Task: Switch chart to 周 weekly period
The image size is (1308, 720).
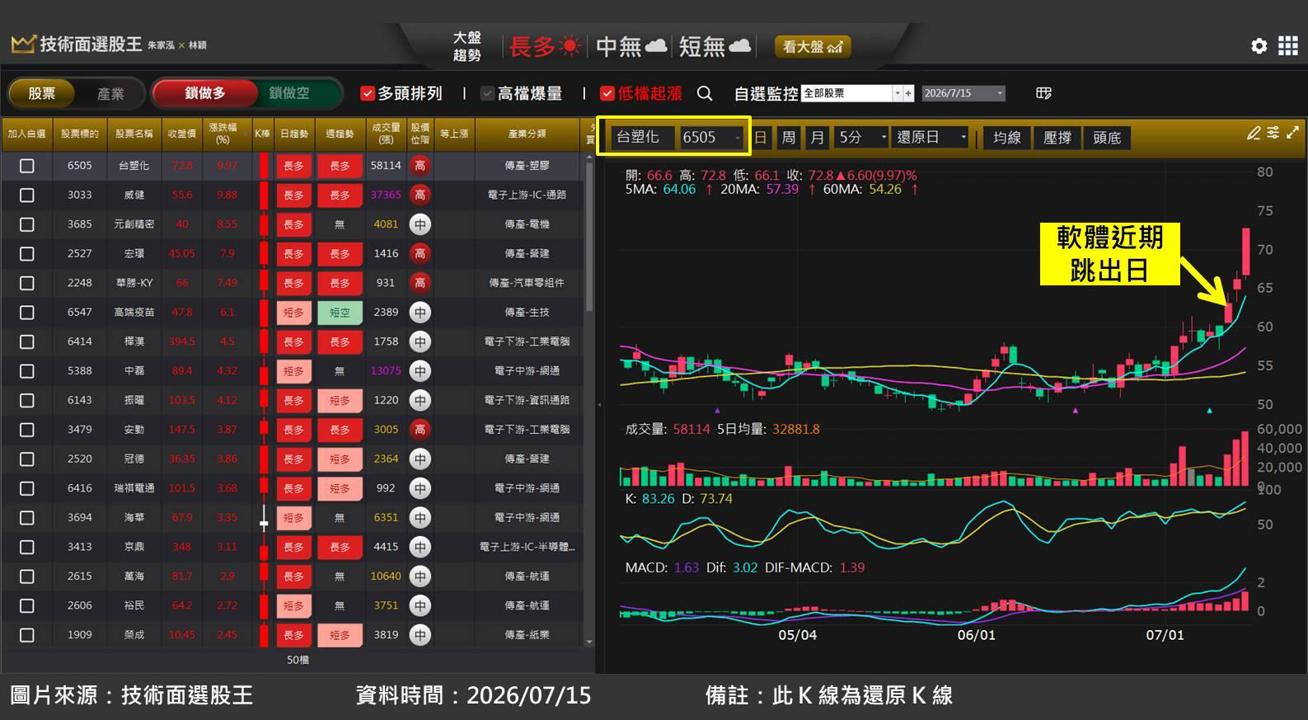Action: (x=789, y=137)
